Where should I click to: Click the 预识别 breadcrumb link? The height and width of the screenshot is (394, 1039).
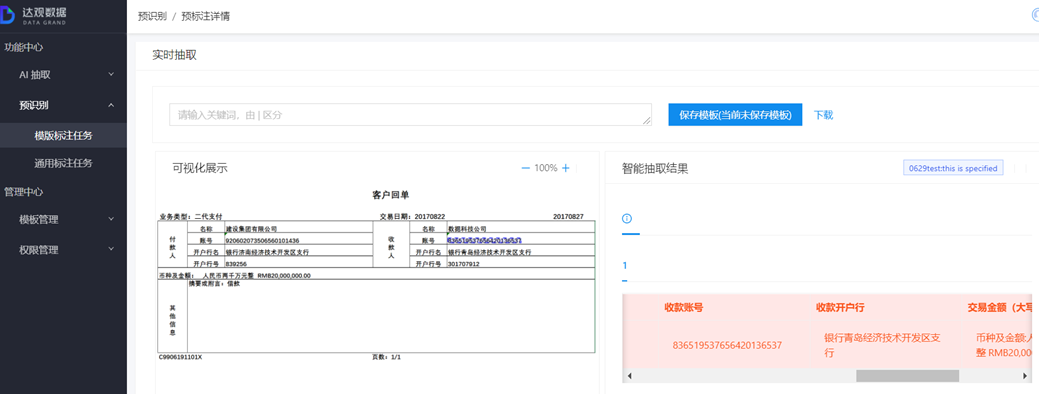(152, 17)
